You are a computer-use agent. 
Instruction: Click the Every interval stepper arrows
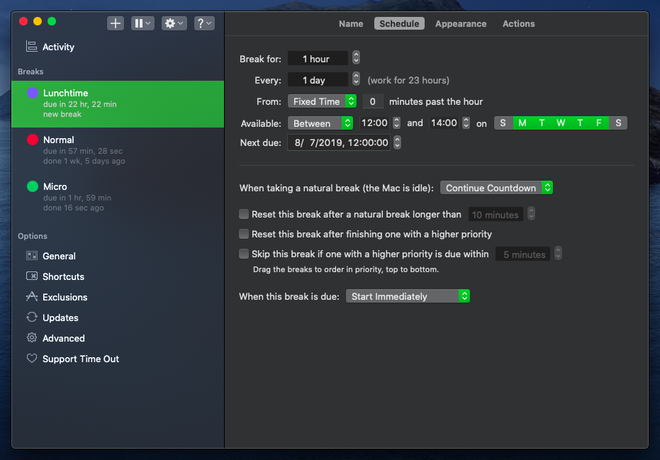click(x=356, y=79)
